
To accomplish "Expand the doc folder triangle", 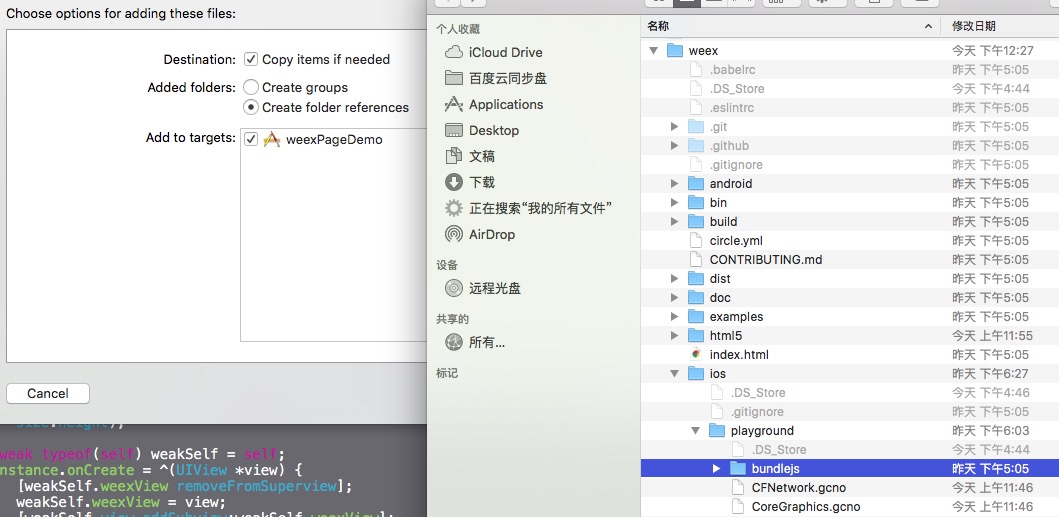I will 674,297.
